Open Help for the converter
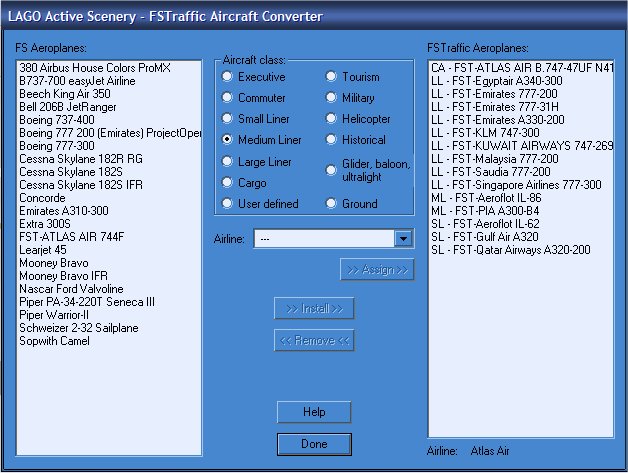Screen dimensions: 628x473 (x=314, y=412)
